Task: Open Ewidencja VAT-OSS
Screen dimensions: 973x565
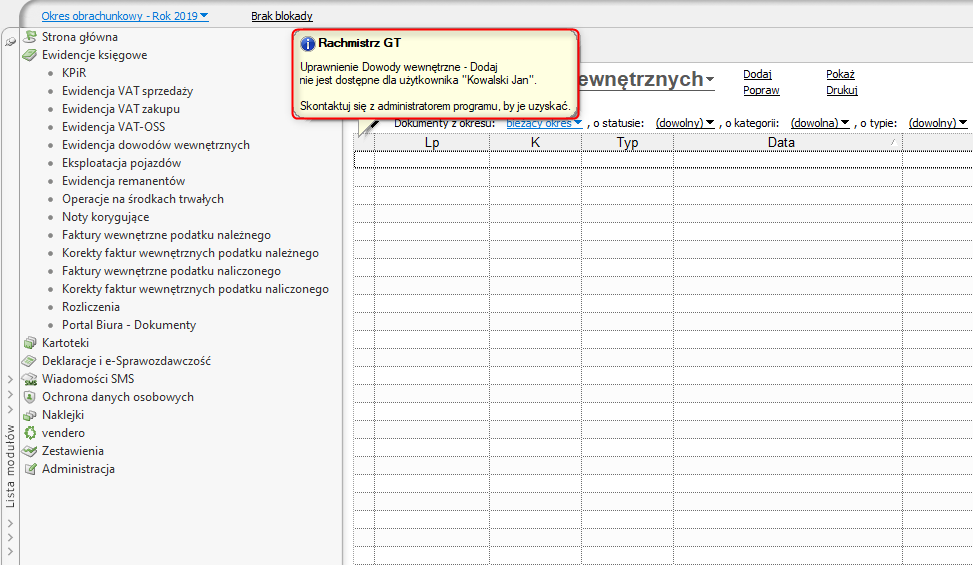Action: tap(114, 127)
